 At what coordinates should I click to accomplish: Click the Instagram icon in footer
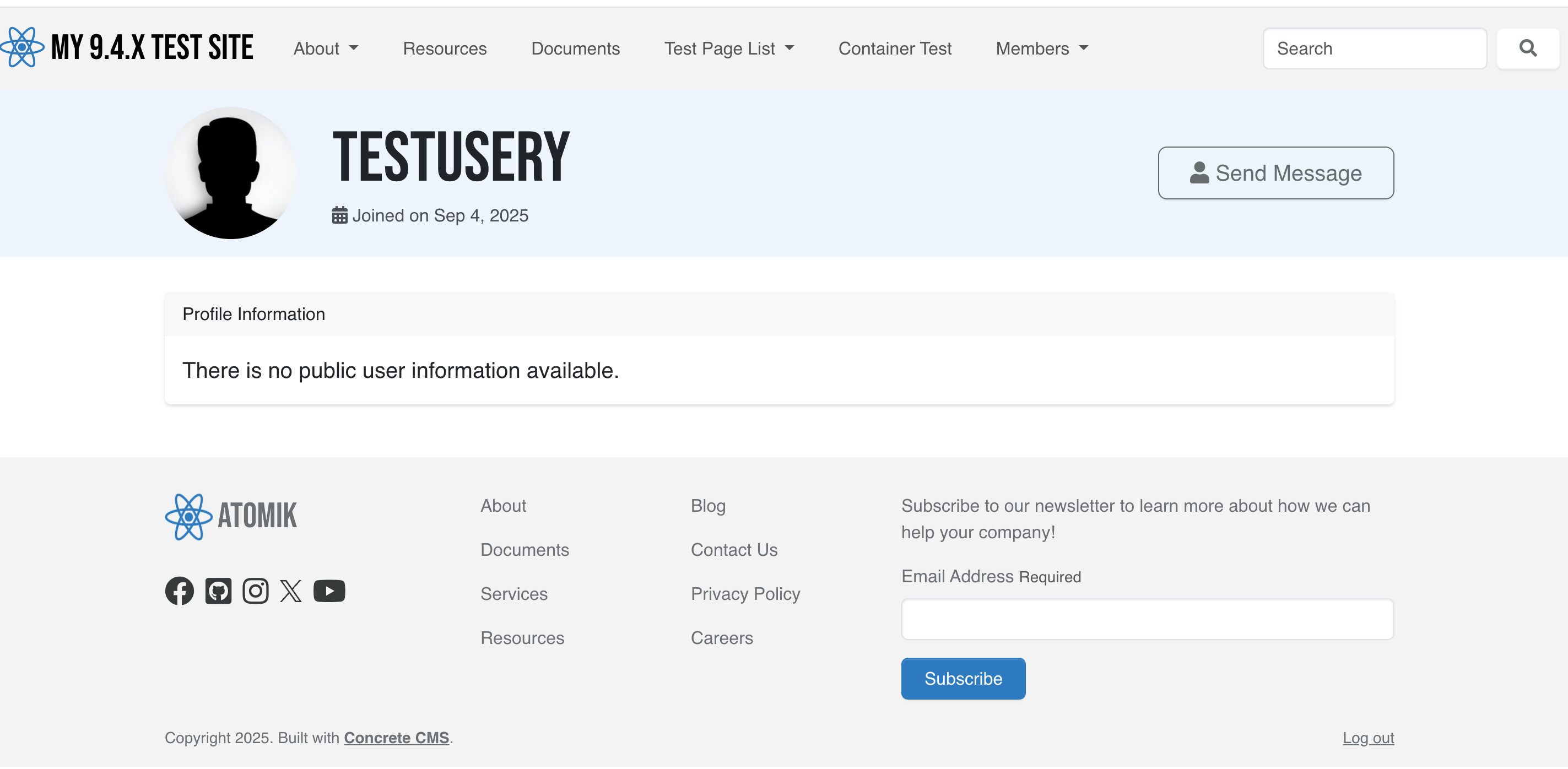[x=255, y=591]
